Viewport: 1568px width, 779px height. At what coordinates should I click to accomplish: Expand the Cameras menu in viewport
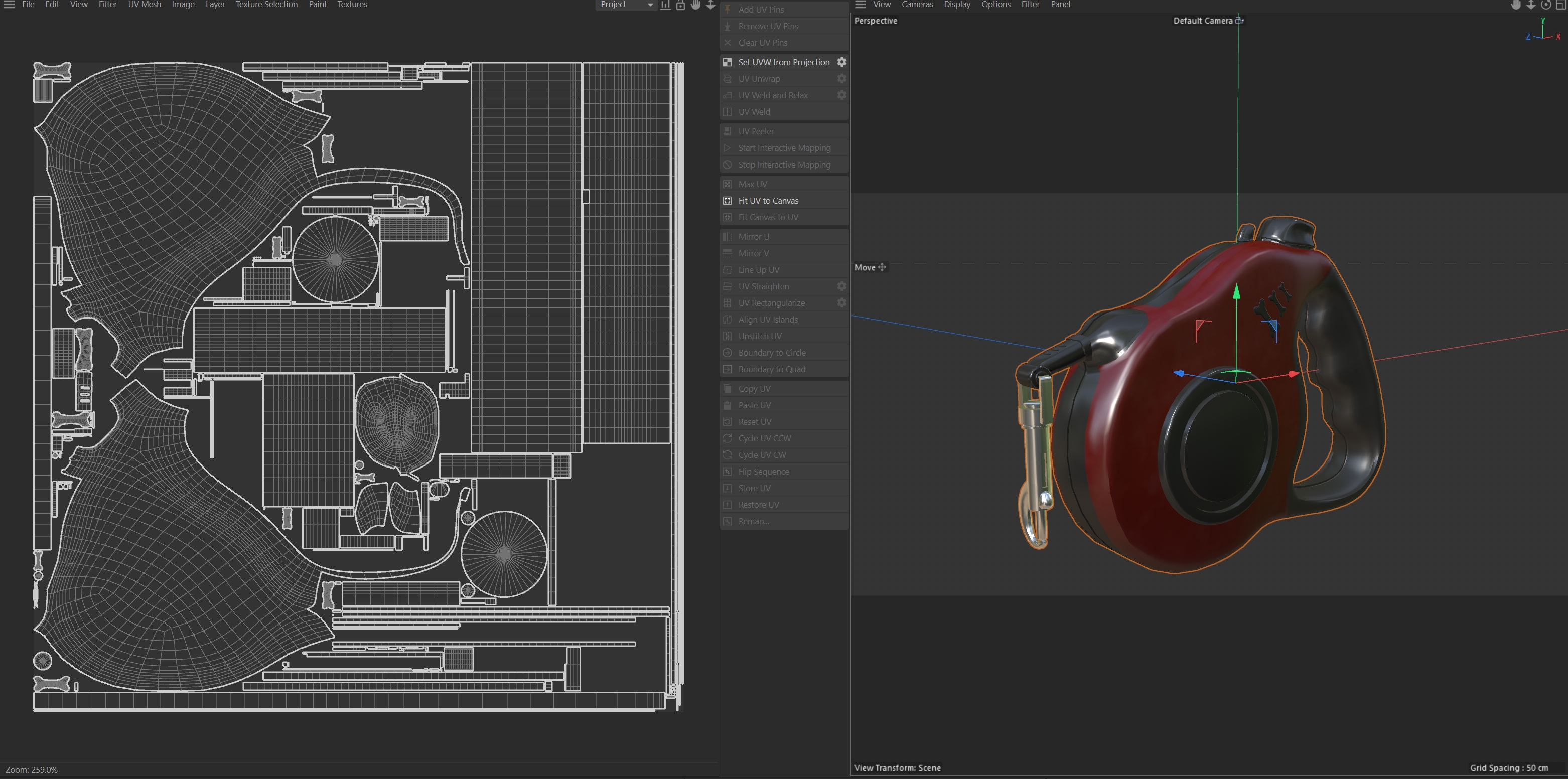coord(917,5)
